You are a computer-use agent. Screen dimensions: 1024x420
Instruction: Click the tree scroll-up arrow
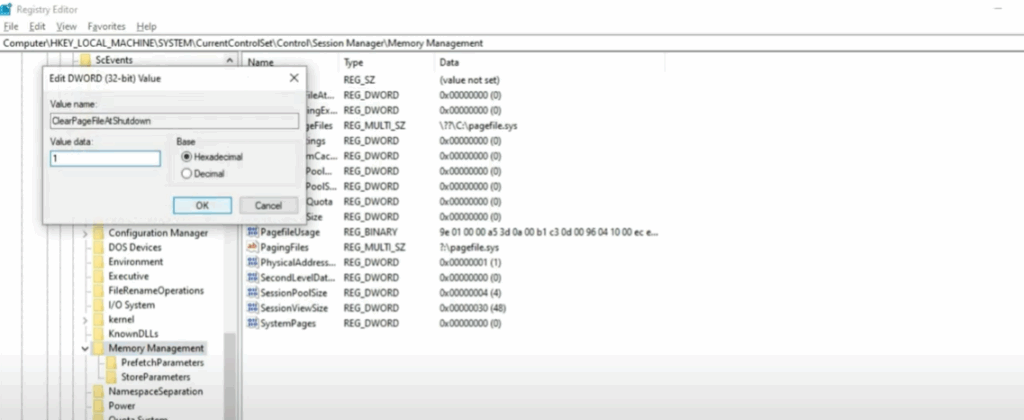click(x=229, y=60)
